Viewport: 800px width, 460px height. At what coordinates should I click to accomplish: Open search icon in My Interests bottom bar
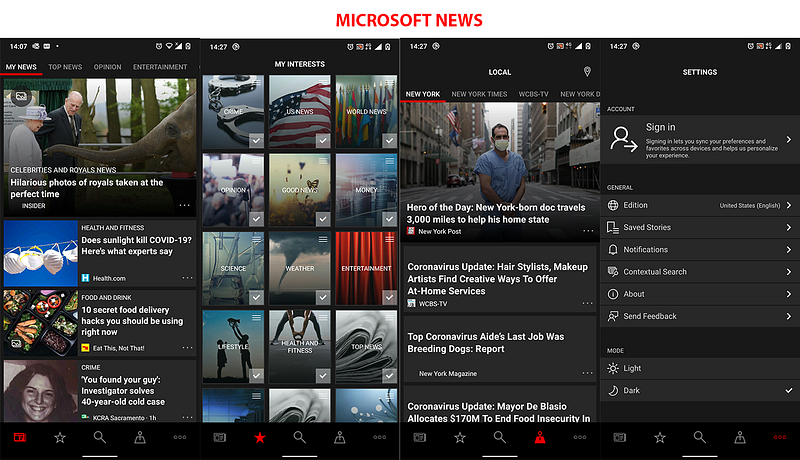[x=299, y=437]
